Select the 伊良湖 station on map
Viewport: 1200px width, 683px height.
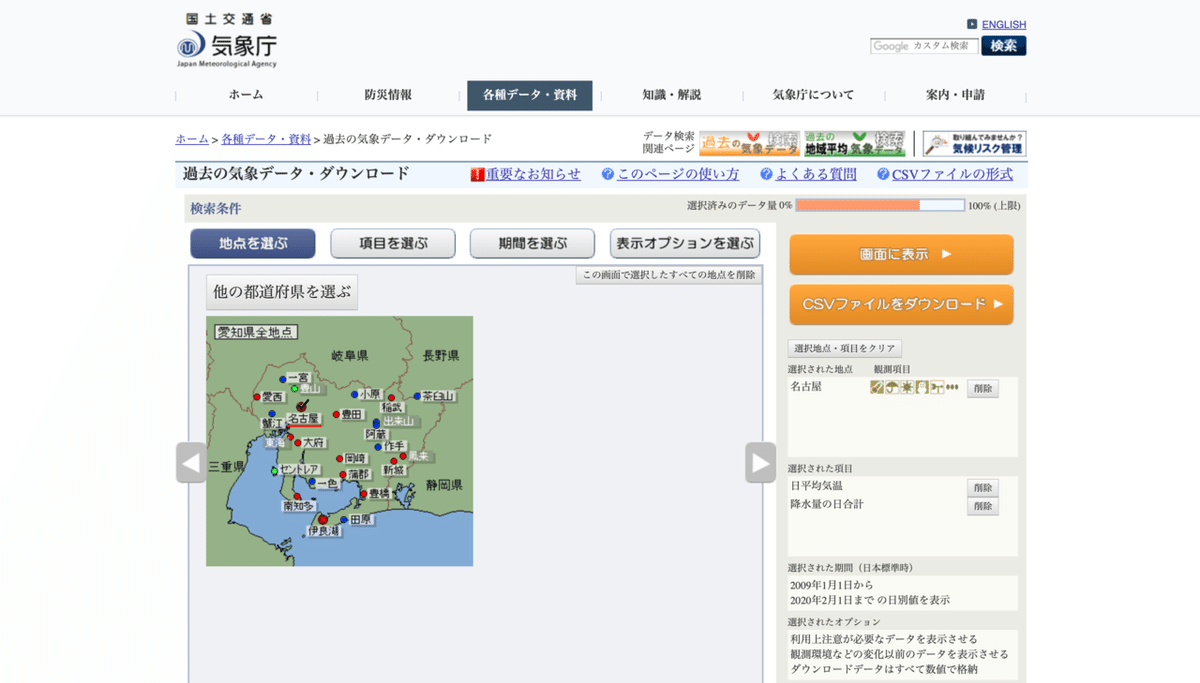[x=323, y=519]
